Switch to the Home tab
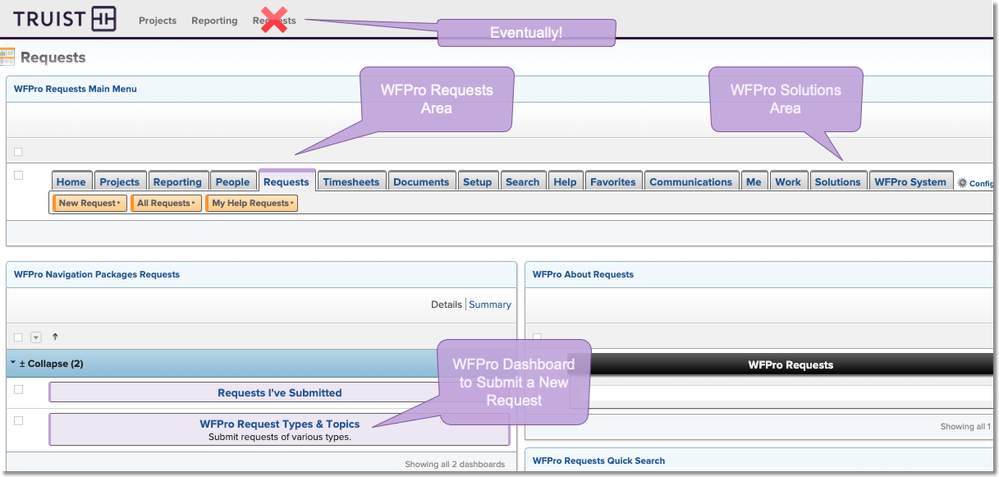The width and height of the screenshot is (999, 477). [71, 182]
